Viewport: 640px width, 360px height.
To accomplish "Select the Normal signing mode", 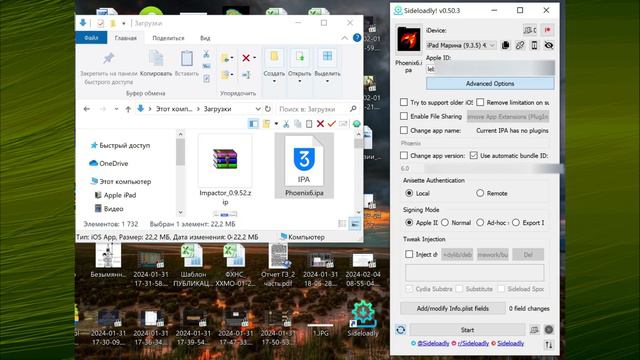I will tap(445, 222).
